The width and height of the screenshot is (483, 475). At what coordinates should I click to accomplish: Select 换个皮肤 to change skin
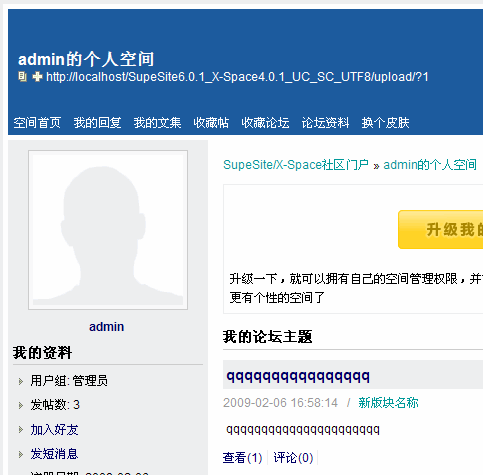(x=385, y=123)
